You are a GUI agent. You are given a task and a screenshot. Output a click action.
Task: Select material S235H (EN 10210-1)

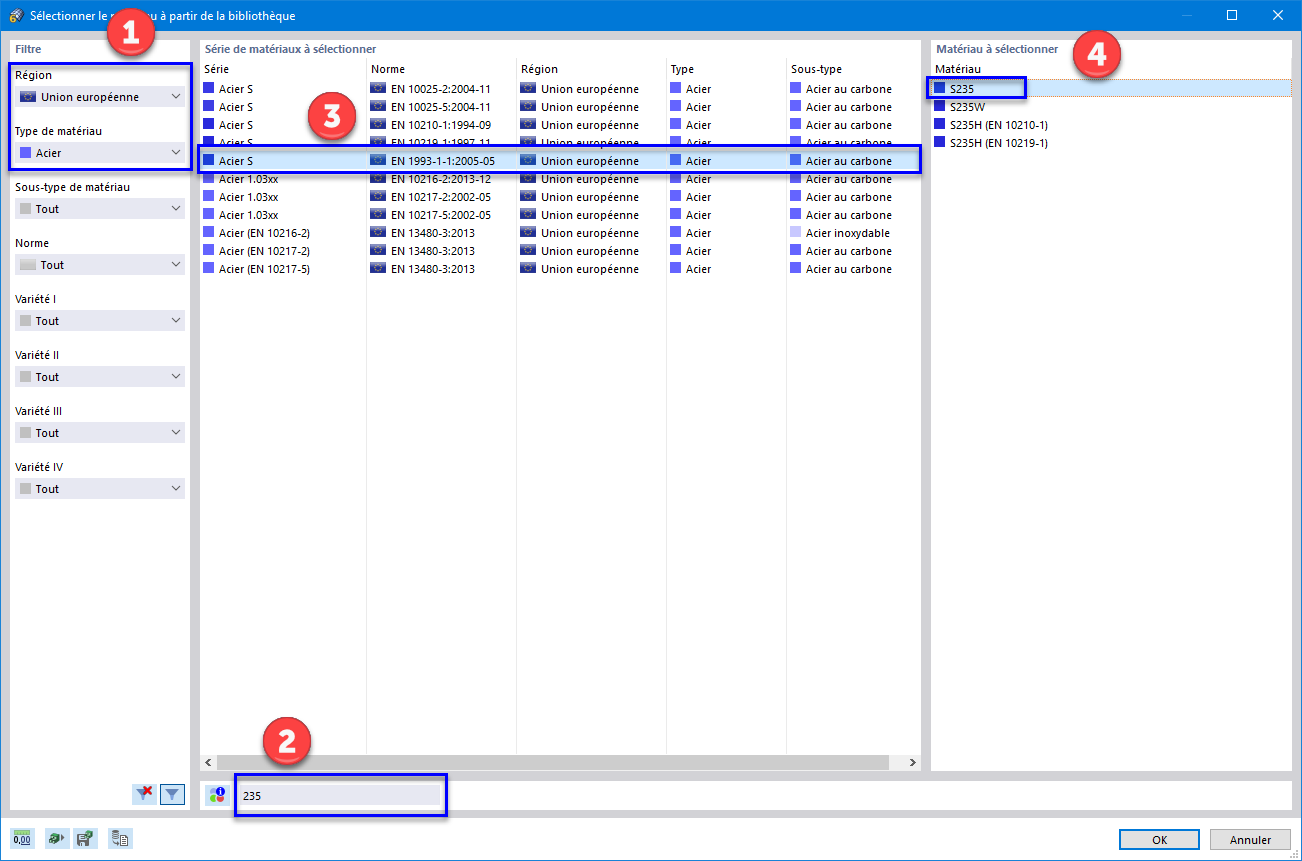[1110, 125]
